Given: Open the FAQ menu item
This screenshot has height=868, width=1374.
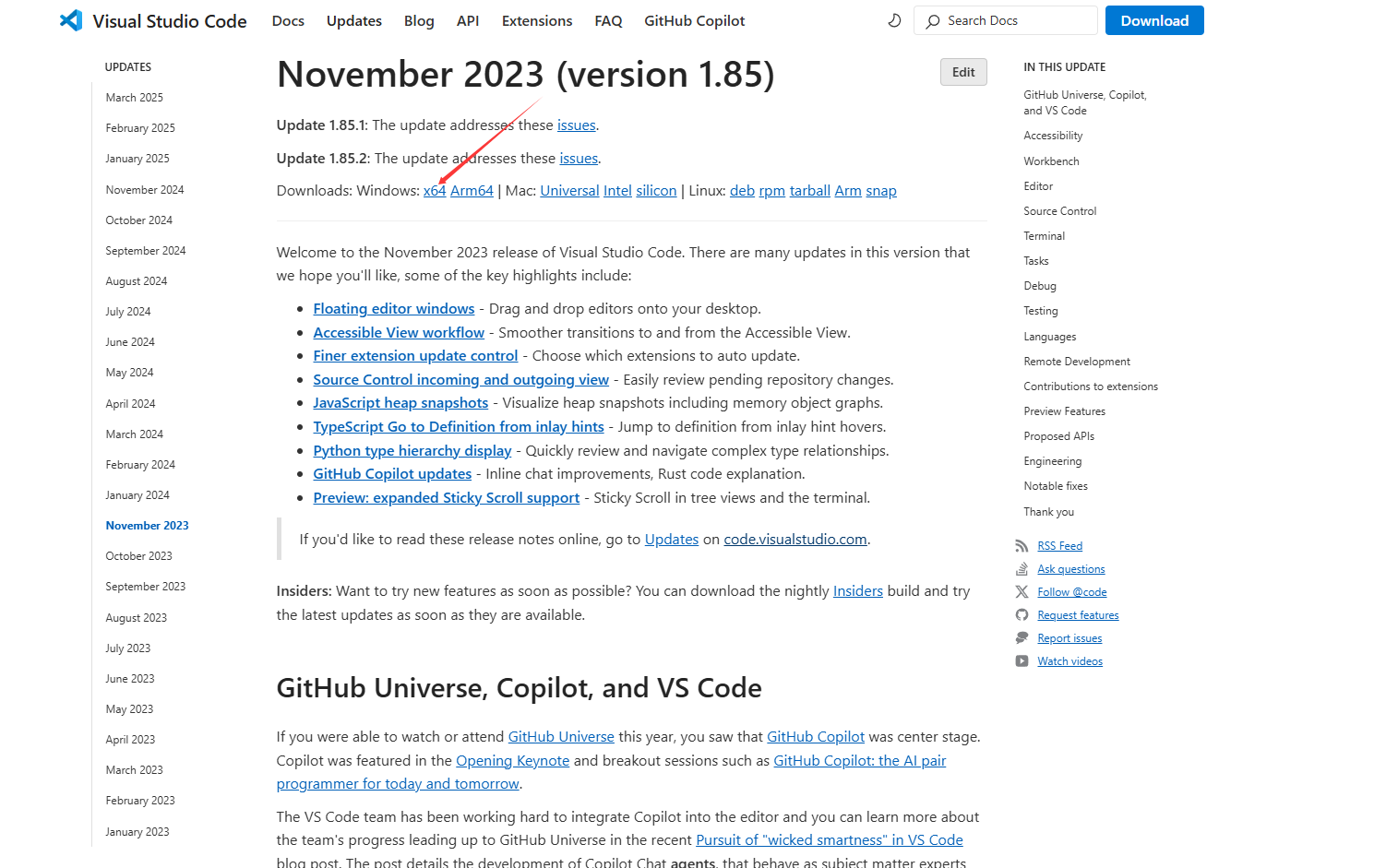Looking at the screenshot, I should click(608, 20).
